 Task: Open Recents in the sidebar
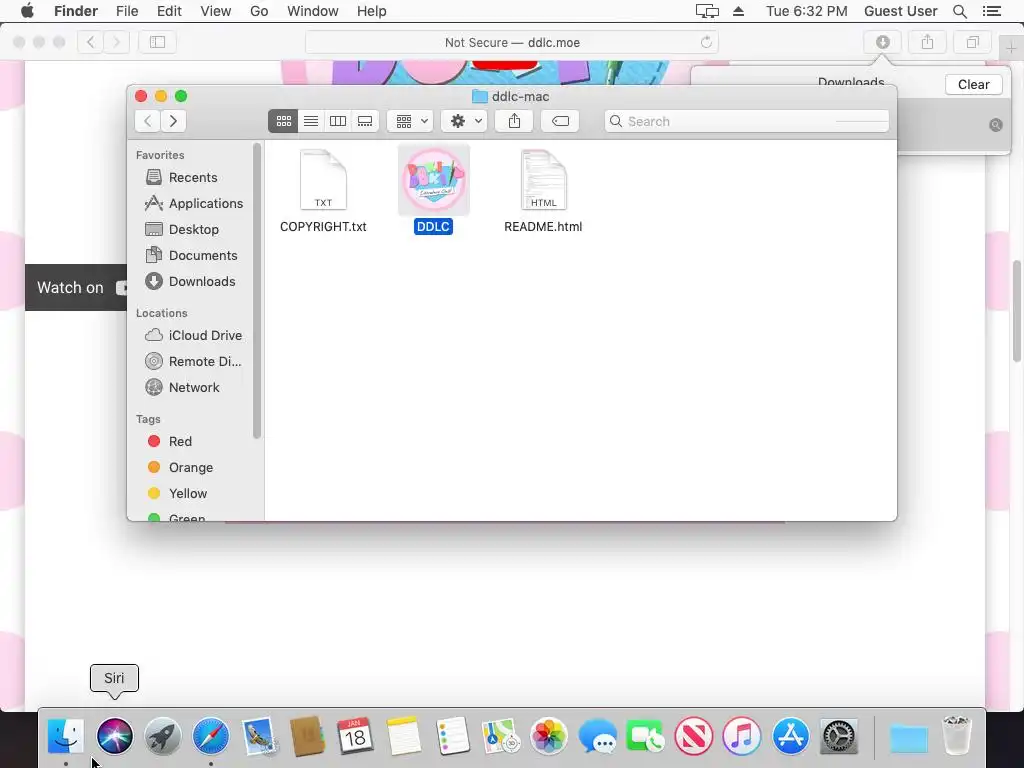(x=193, y=178)
